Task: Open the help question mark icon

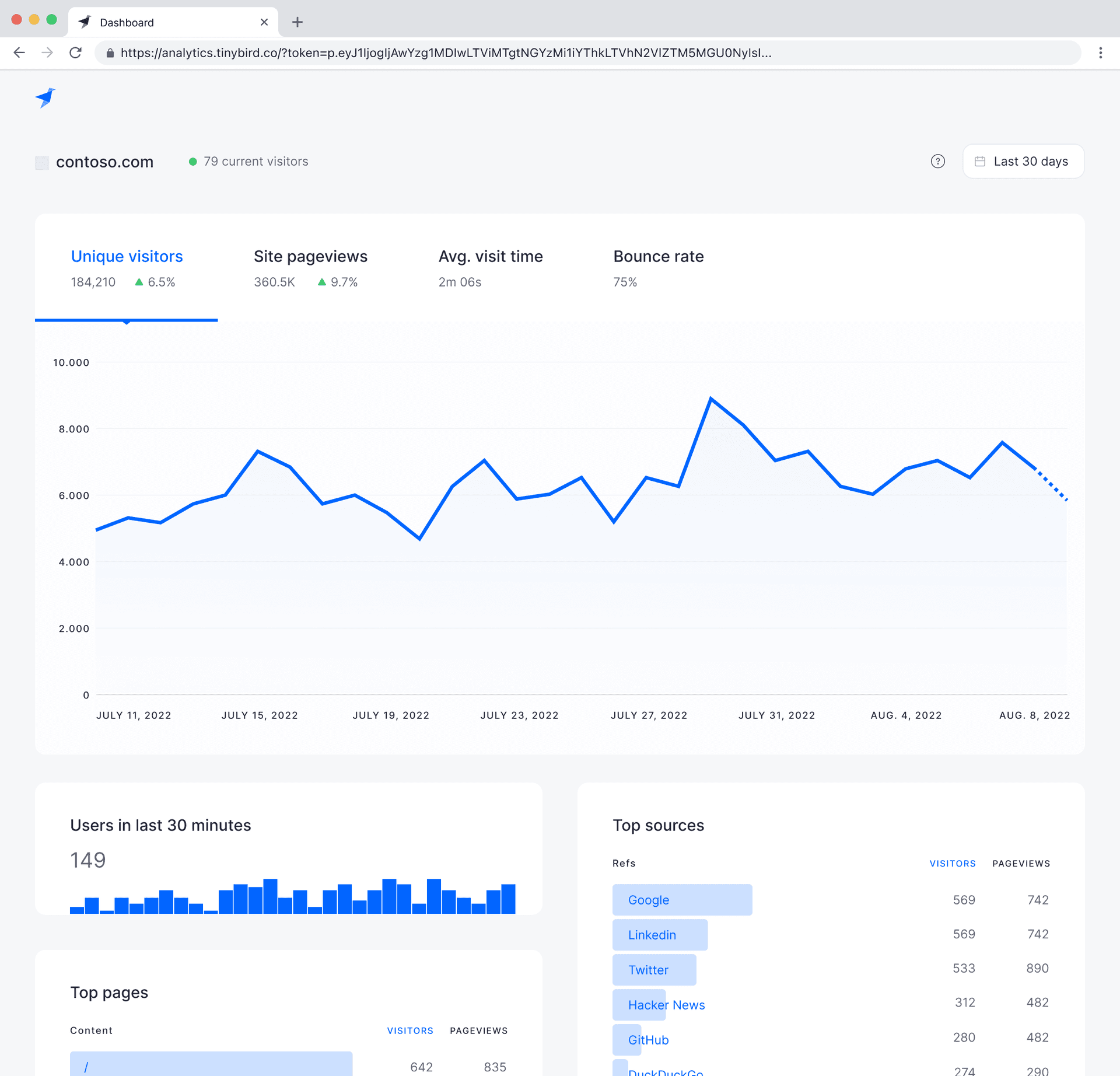Action: 937,162
